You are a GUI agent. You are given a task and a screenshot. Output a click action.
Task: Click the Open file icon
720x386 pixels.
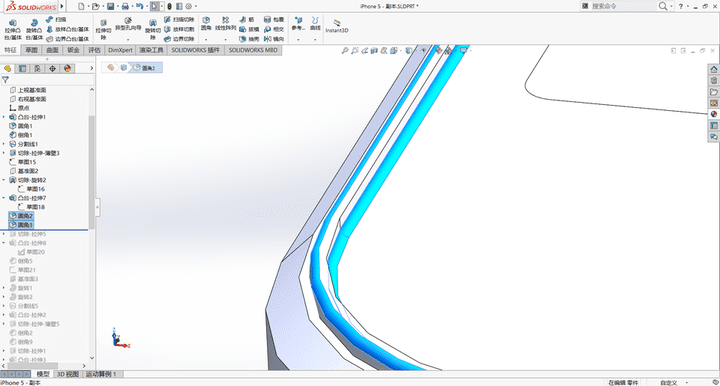(96, 6)
